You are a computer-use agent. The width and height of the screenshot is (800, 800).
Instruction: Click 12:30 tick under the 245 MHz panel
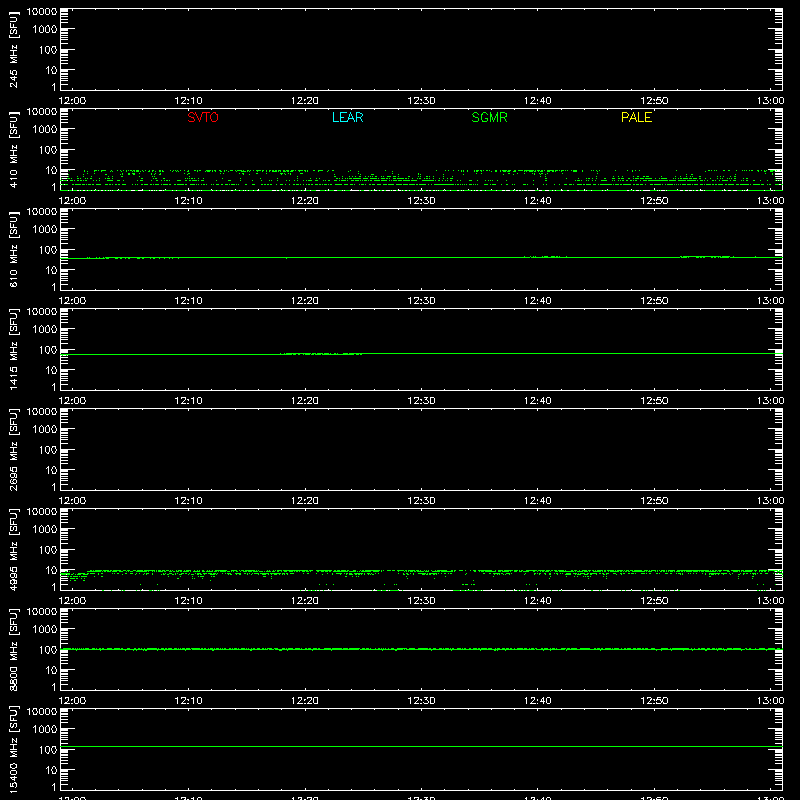421,101
